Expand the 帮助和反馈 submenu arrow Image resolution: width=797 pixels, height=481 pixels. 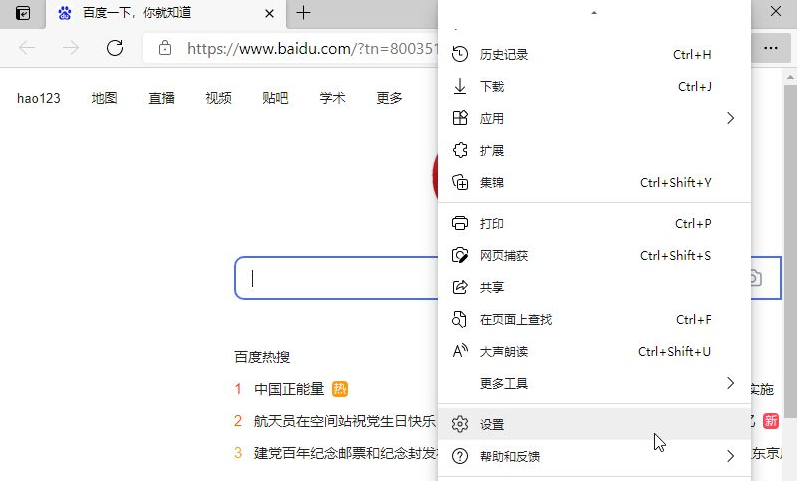pyautogui.click(x=730, y=456)
